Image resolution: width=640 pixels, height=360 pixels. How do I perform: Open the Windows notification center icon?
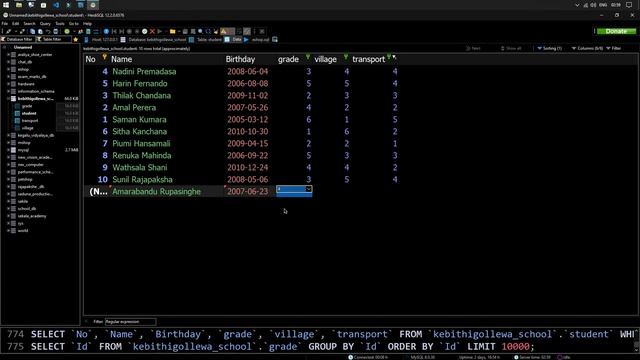coord(629,5)
